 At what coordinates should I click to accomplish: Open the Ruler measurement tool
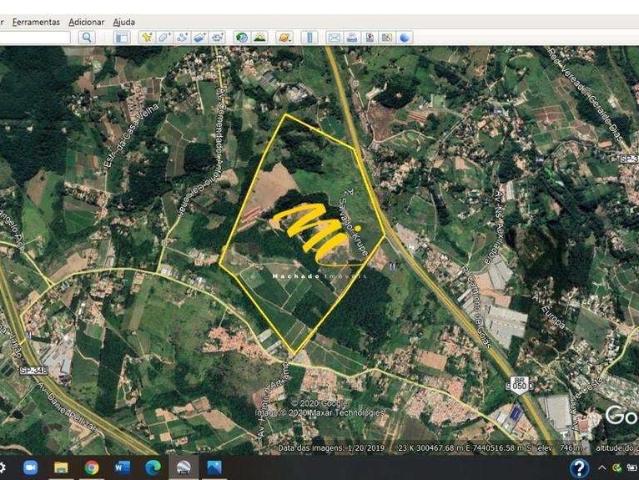click(309, 37)
